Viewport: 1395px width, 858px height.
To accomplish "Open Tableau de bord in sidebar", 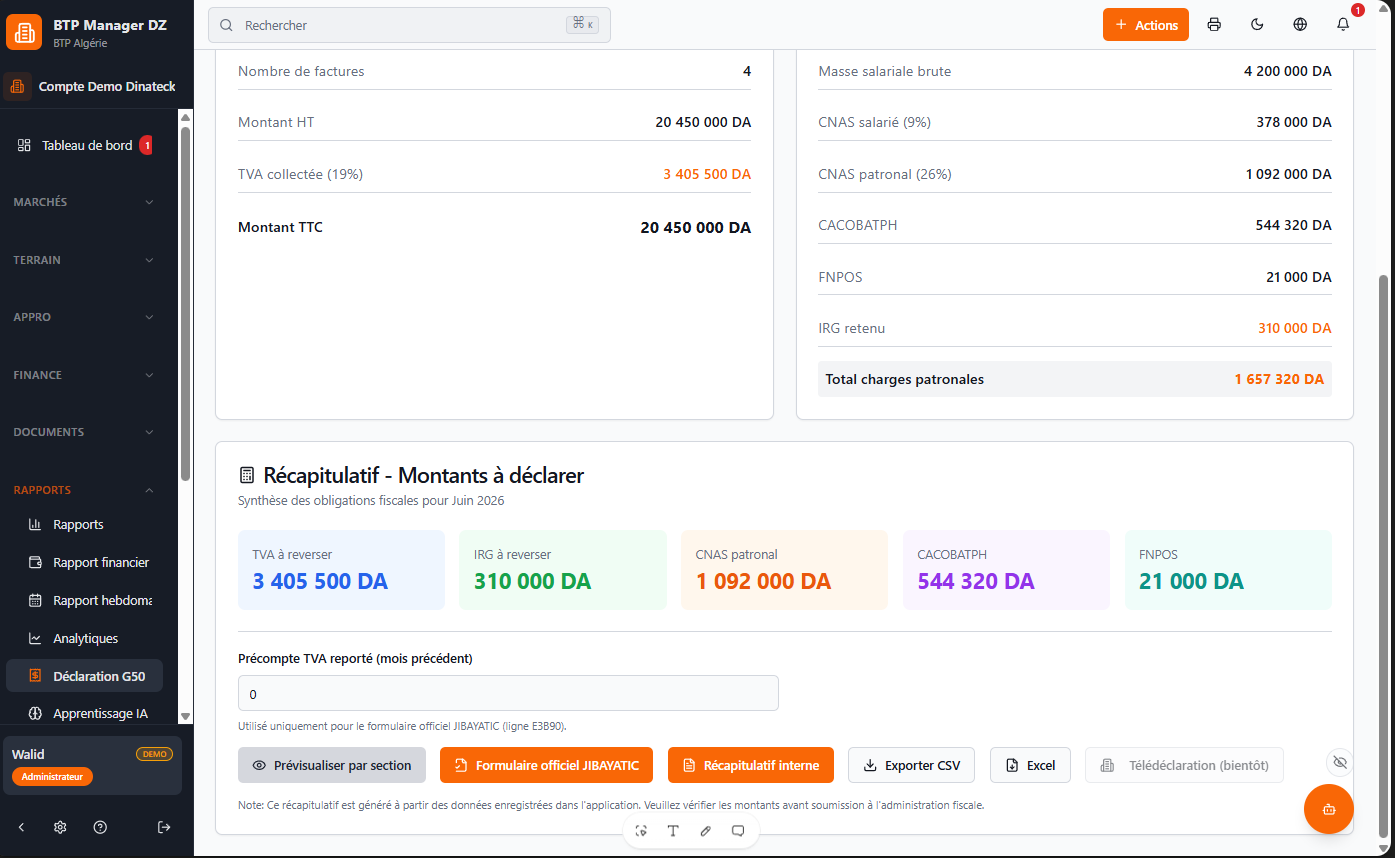I will pos(85,145).
